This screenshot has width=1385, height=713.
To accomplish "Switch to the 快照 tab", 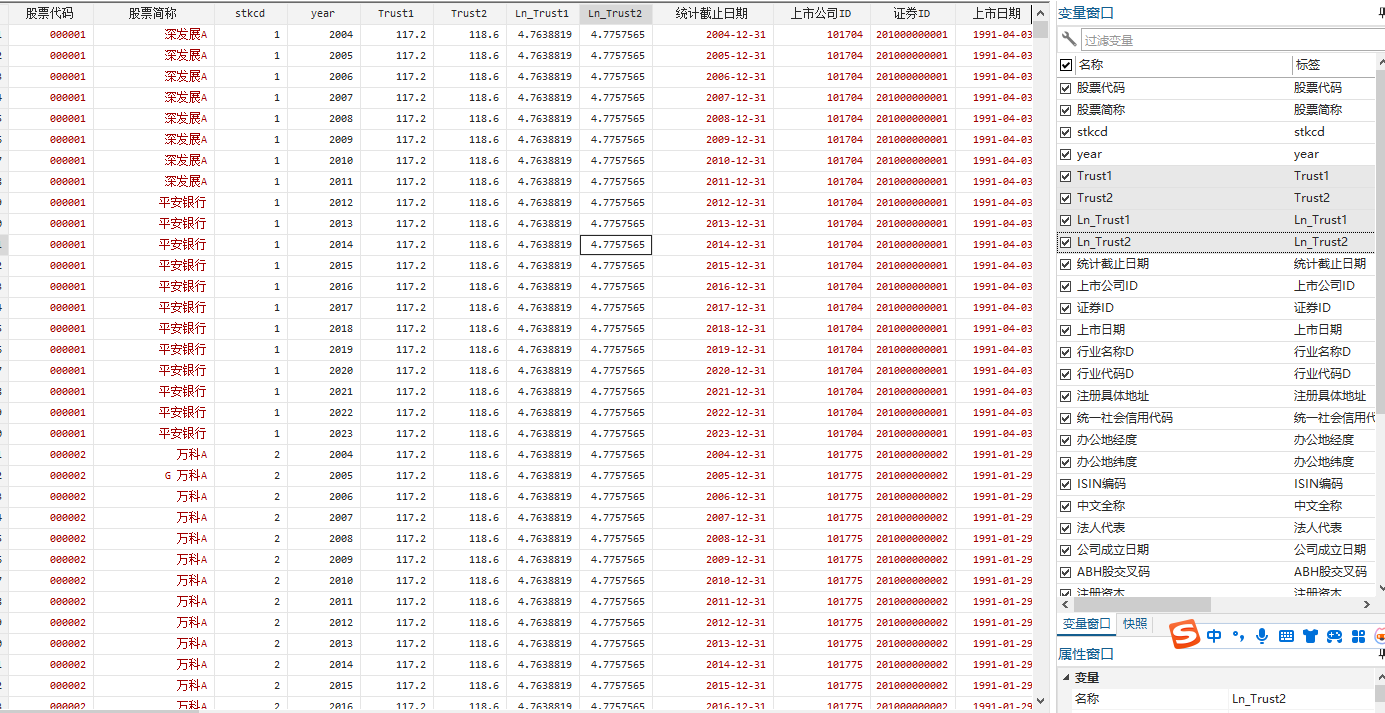I will (x=1135, y=623).
